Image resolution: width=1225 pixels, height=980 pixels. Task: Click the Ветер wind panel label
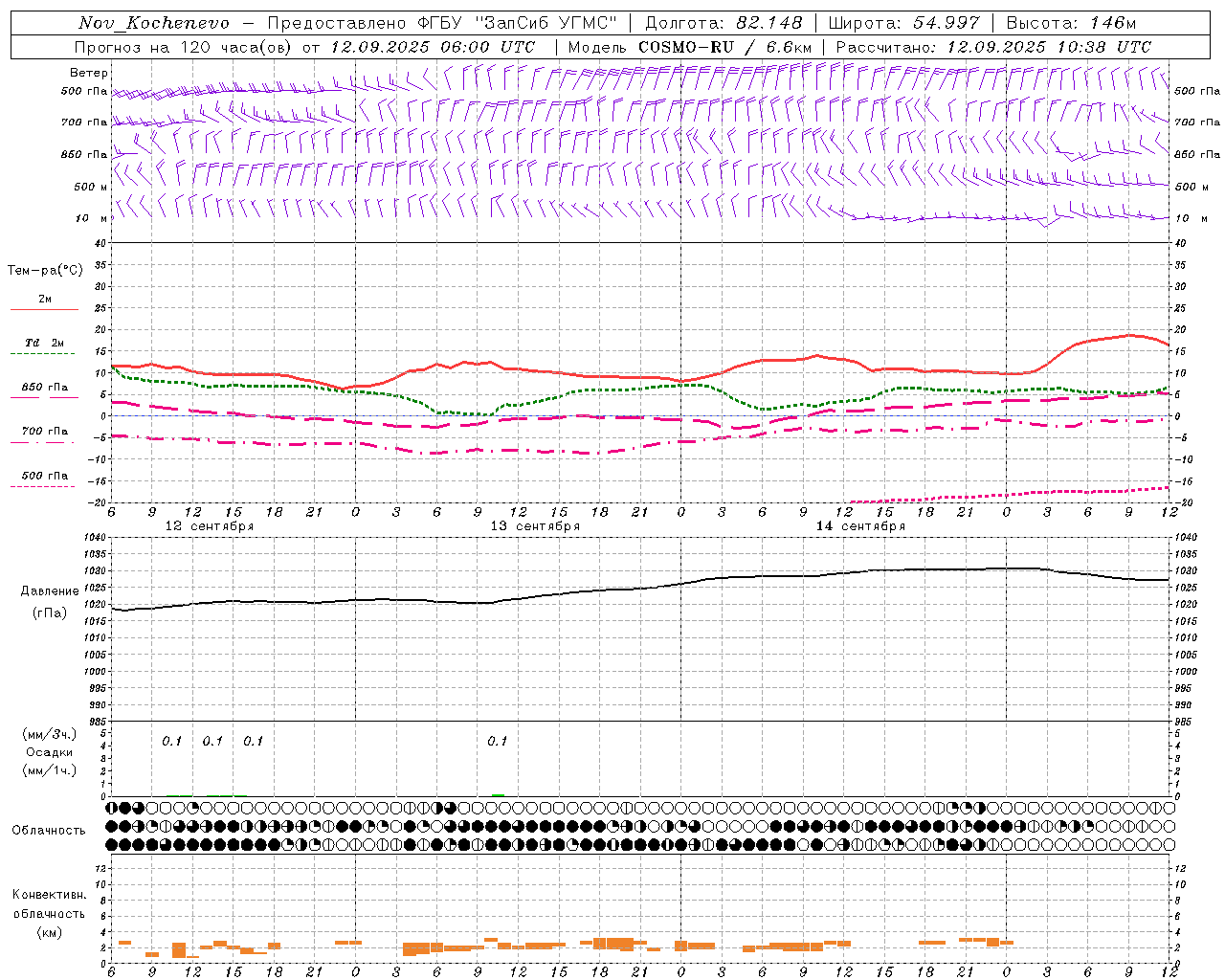[x=88, y=73]
